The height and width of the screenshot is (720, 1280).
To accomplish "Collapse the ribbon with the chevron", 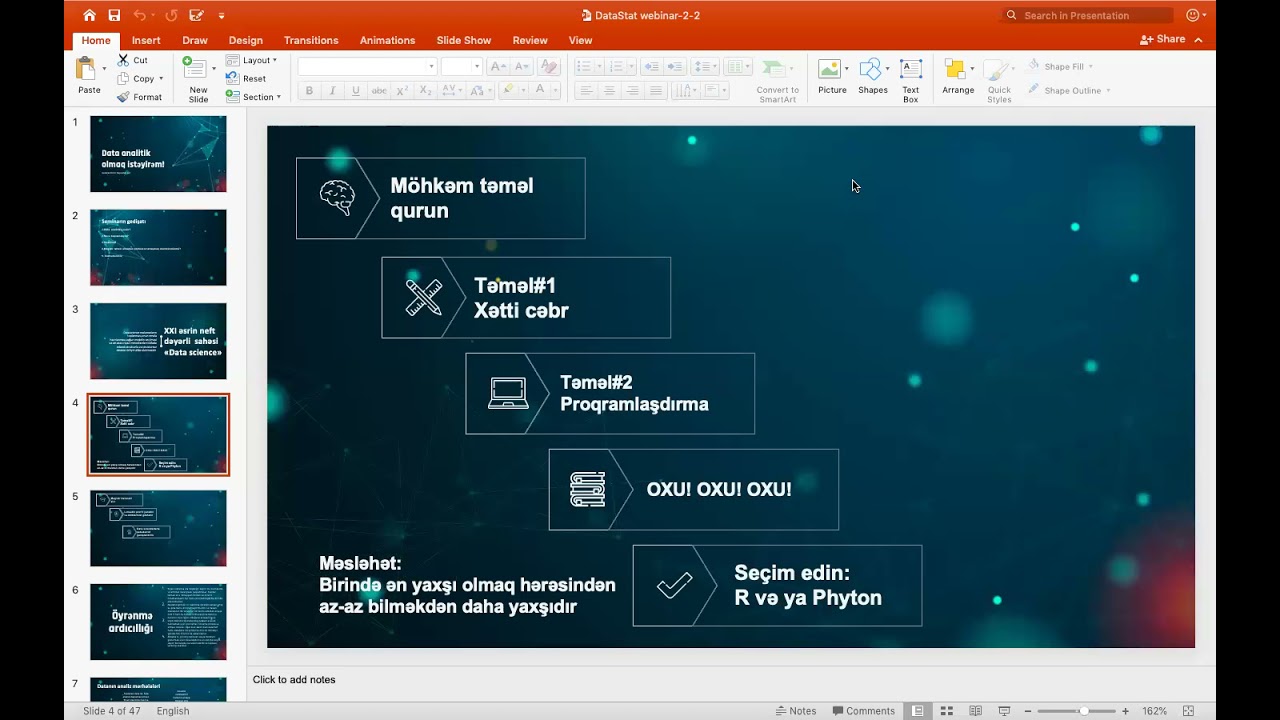I will pos(1198,40).
